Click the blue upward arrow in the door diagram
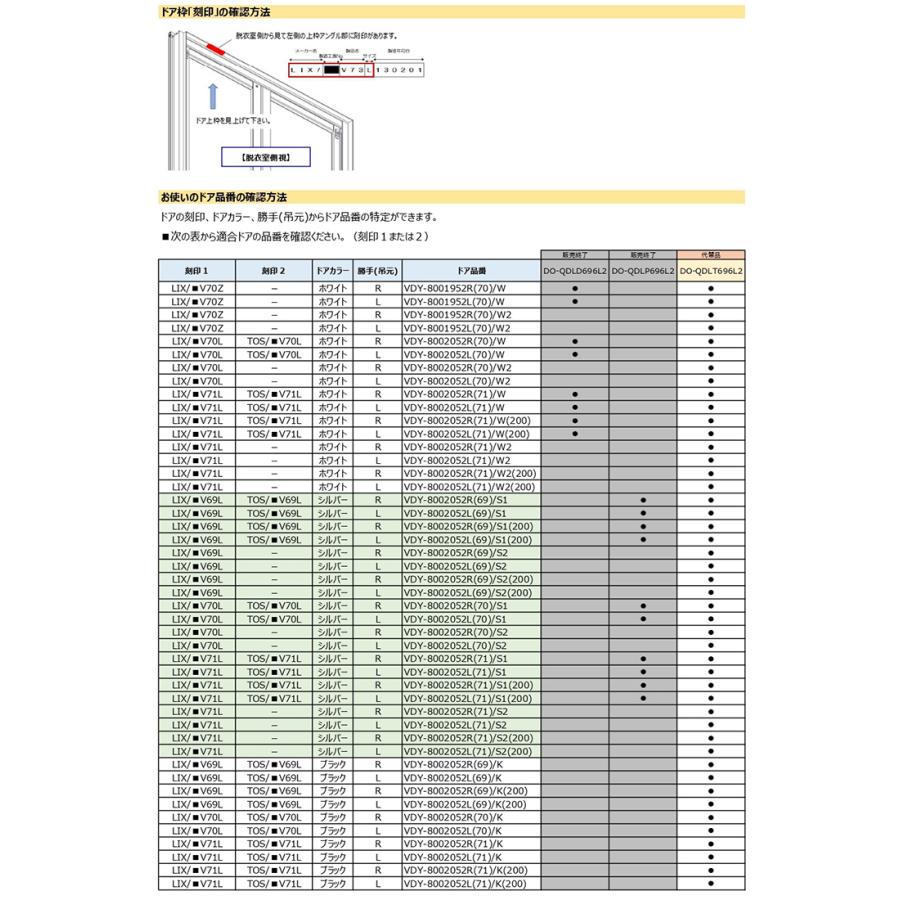The width and height of the screenshot is (900, 900). pyautogui.click(x=213, y=96)
